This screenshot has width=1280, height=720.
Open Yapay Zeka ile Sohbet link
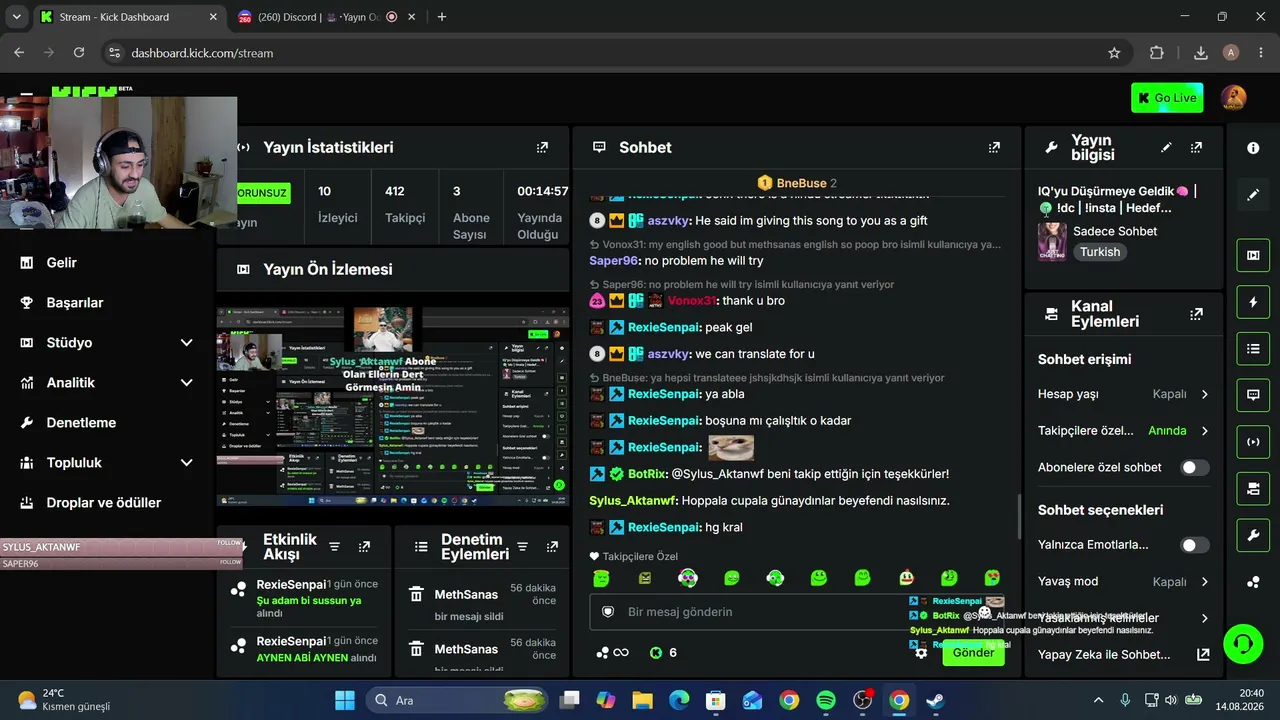tap(1124, 655)
